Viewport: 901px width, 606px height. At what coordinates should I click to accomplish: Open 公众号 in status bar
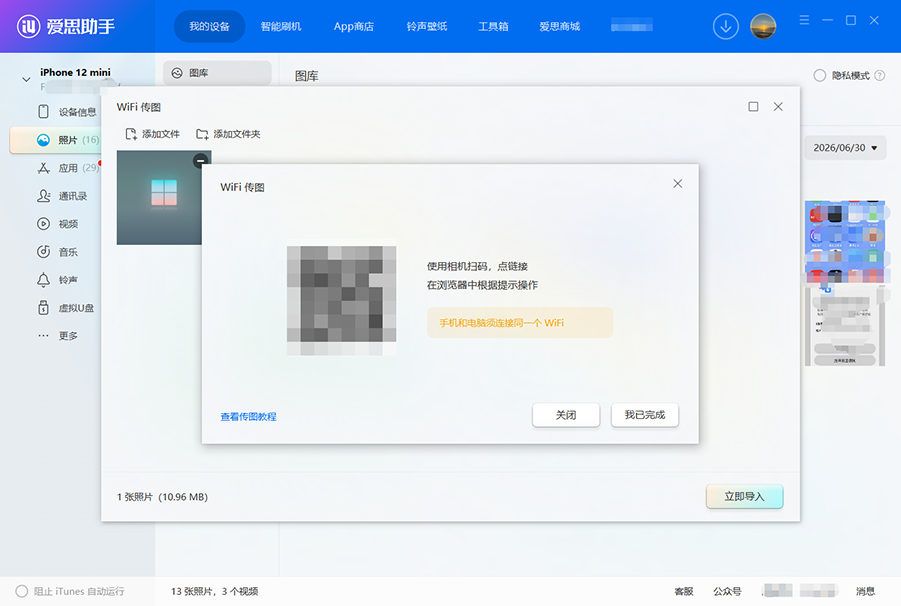pyautogui.click(x=727, y=591)
